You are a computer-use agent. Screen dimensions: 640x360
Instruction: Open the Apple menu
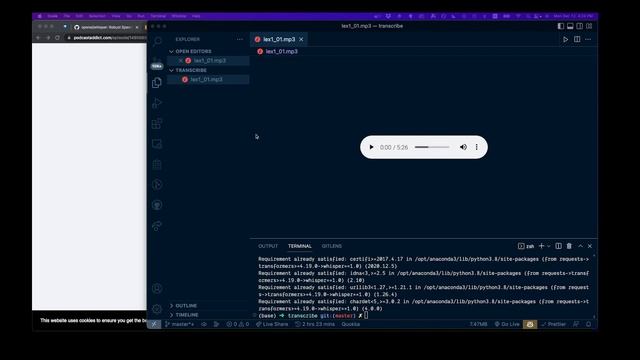[40, 16]
